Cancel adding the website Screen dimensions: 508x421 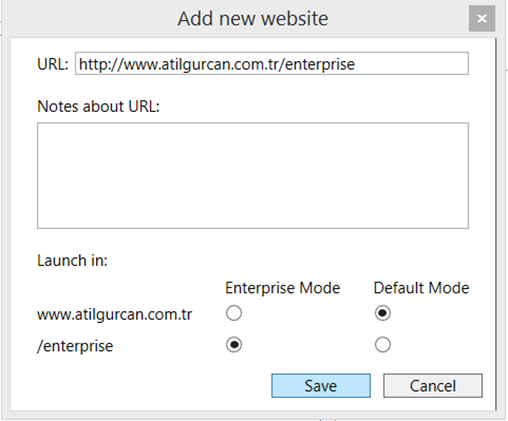point(433,386)
